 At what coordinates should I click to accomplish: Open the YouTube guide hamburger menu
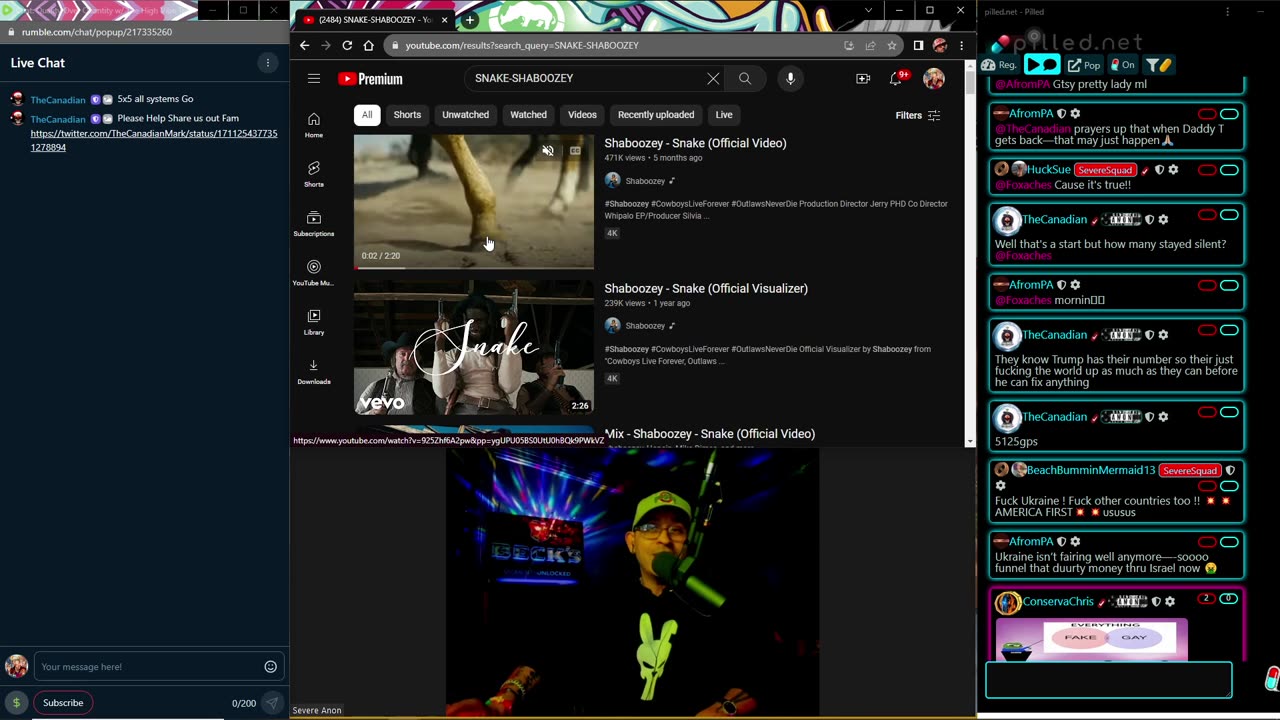[314, 78]
